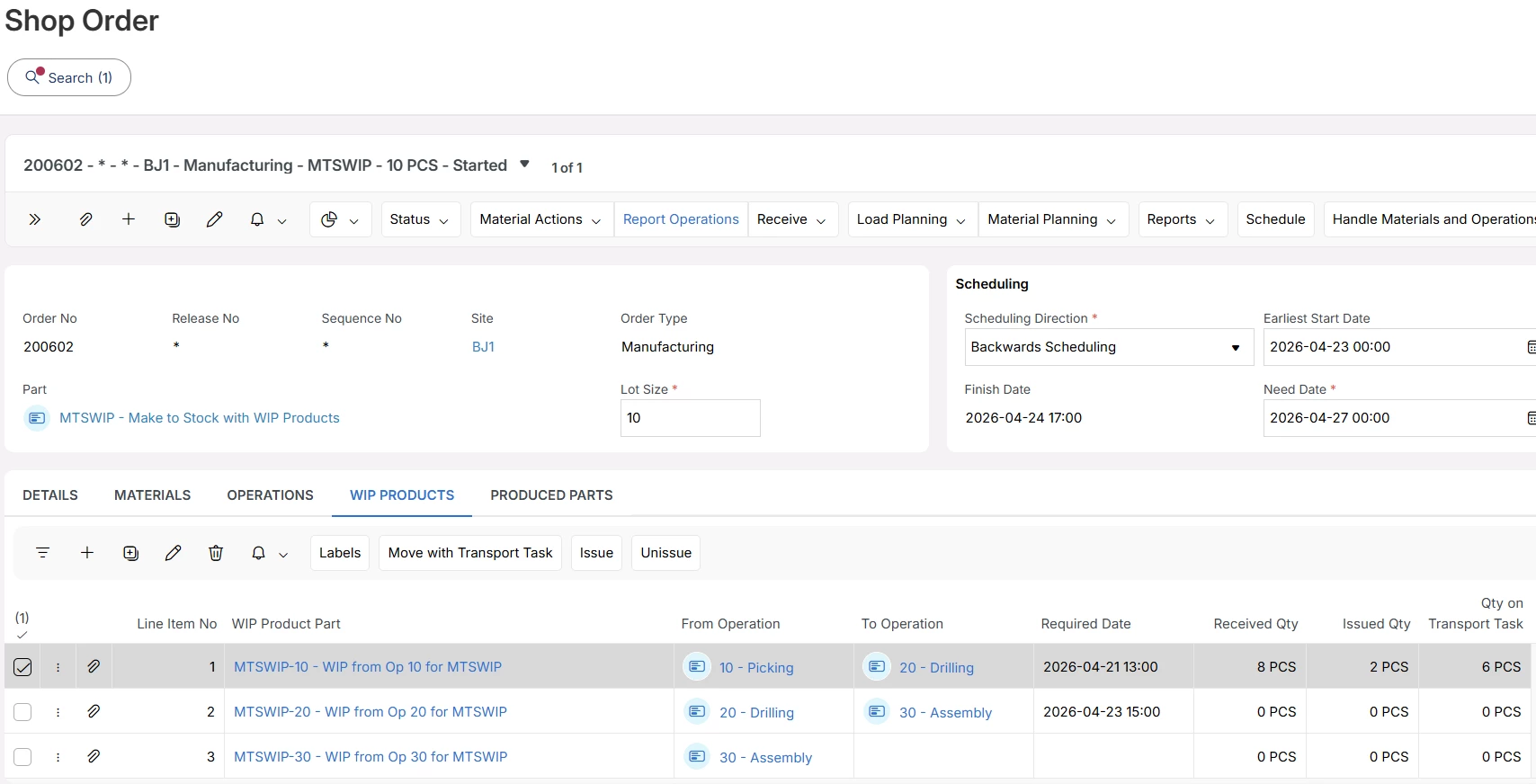Expand header bell dropdown arrow
Screen dimensions: 1536x784
(x=282, y=220)
